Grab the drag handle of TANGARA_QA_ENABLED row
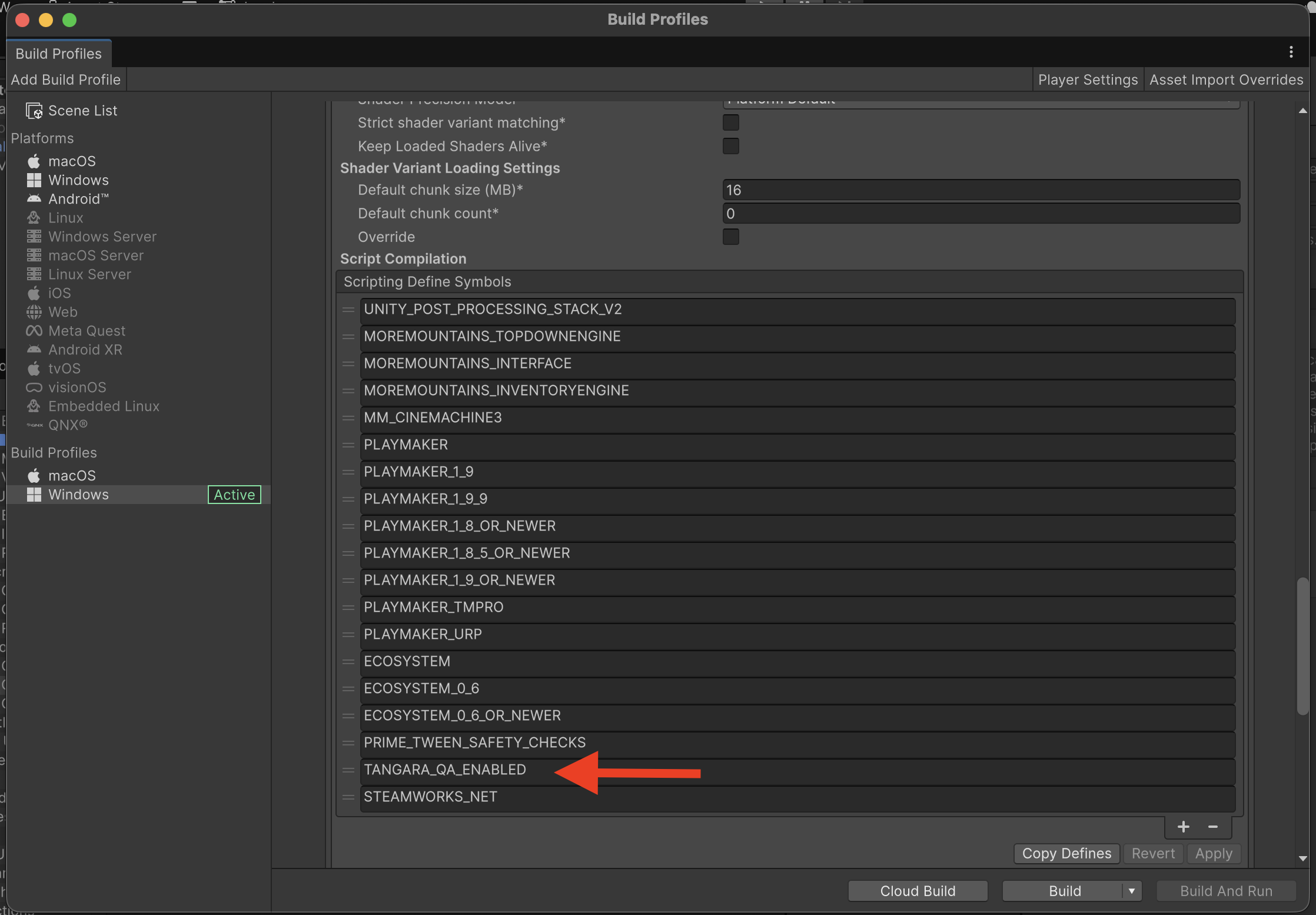 [x=348, y=770]
